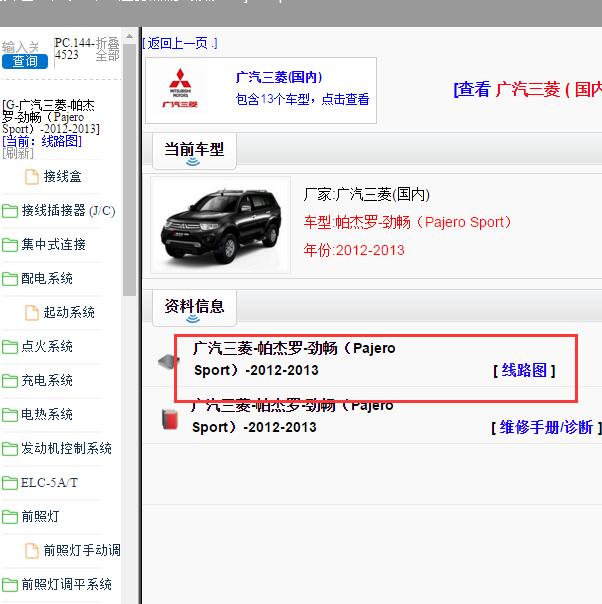602x604 pixels.
Task: Click the page icon next to 接线盒
Action: (32, 177)
